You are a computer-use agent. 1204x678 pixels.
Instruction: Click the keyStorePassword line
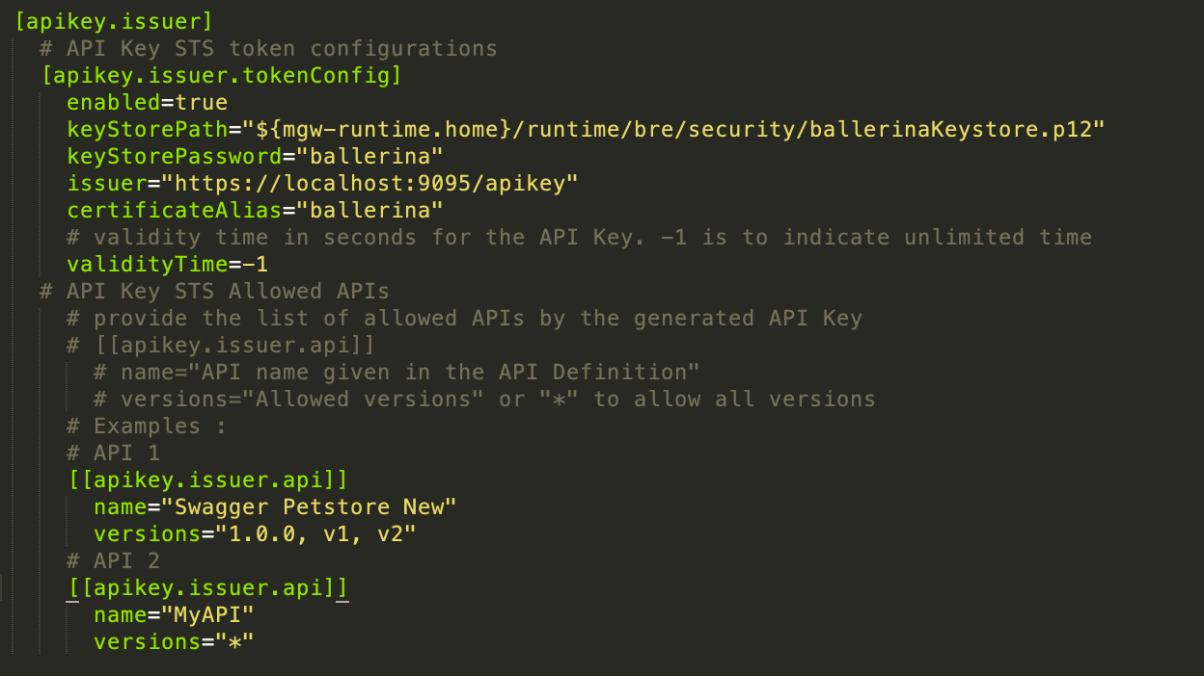[254, 156]
